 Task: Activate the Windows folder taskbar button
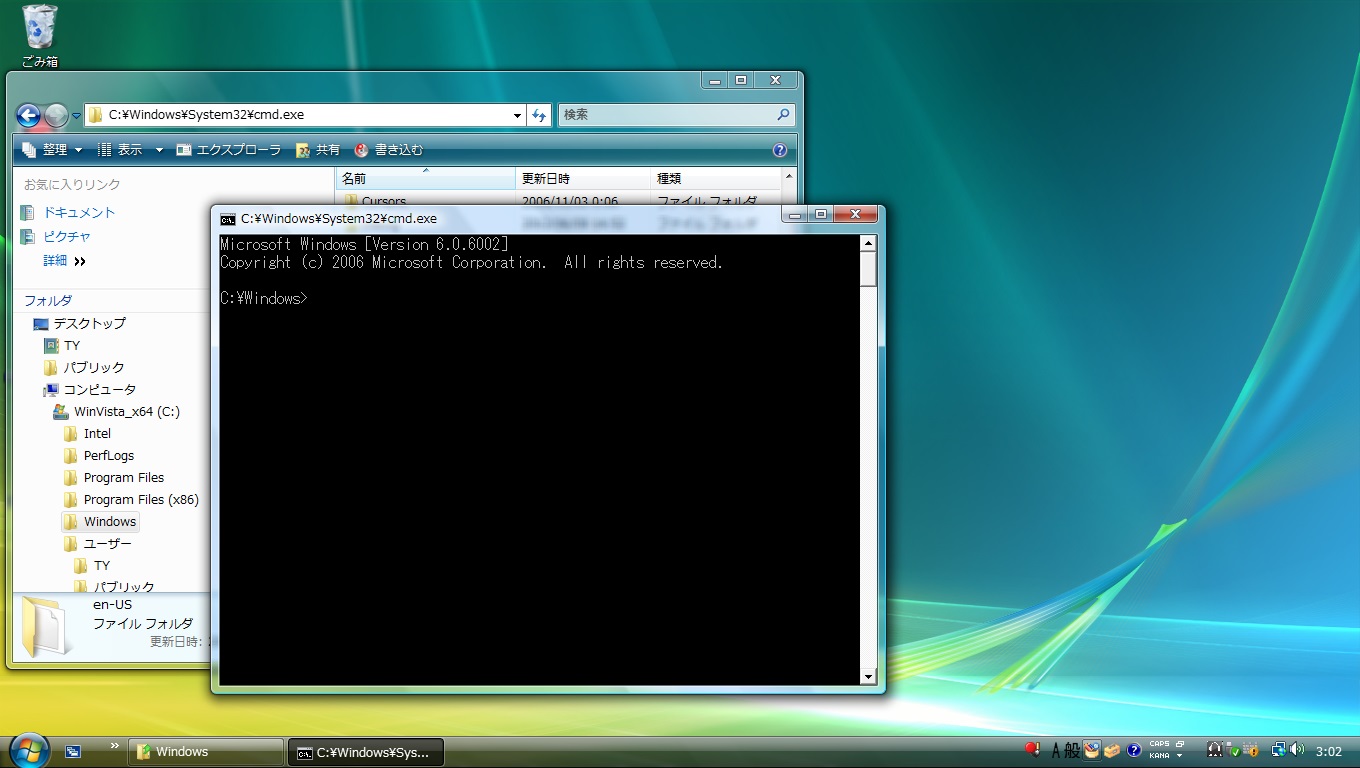pos(207,752)
